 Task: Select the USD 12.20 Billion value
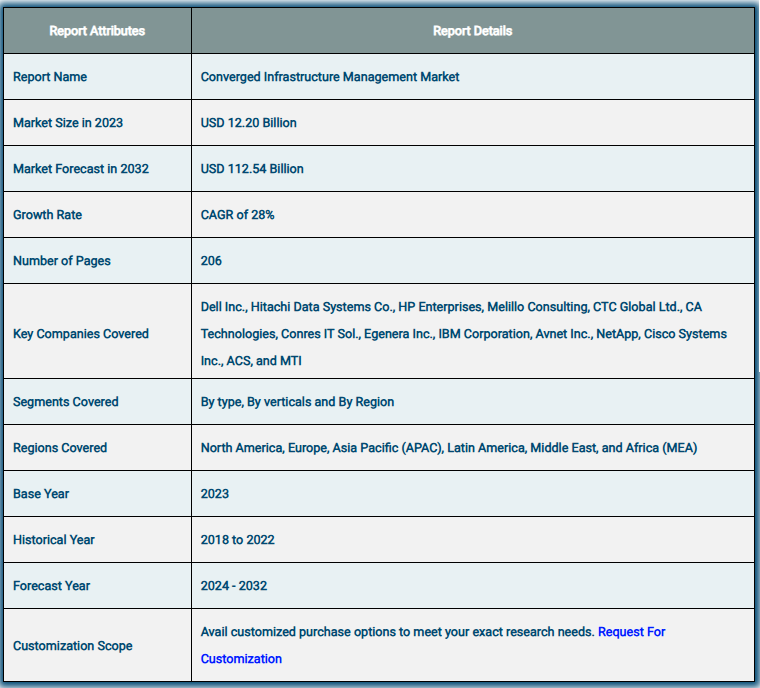(x=249, y=123)
